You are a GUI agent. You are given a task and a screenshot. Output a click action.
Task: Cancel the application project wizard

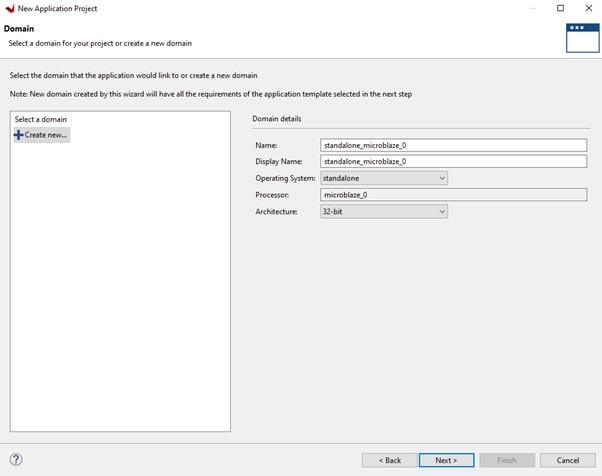pos(567,460)
